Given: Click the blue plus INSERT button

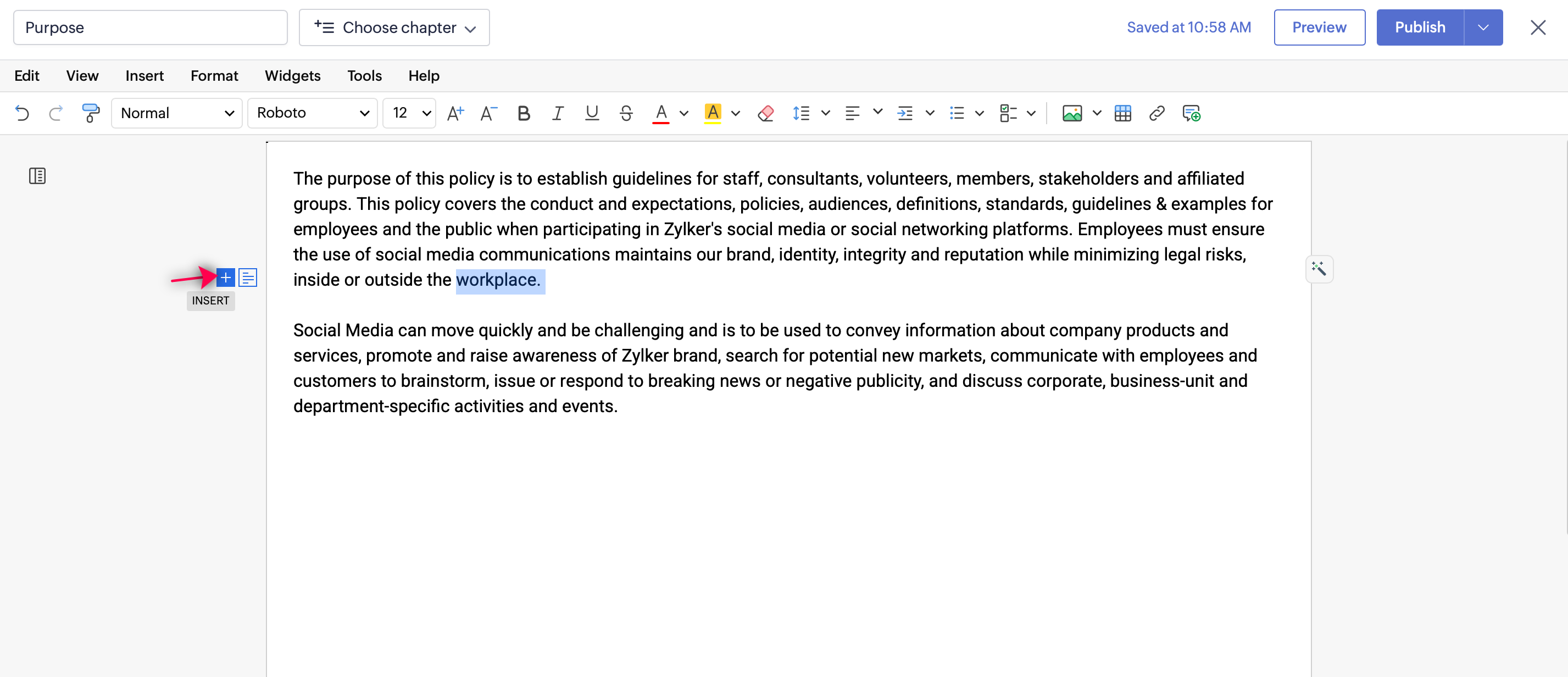Looking at the screenshot, I should pyautogui.click(x=225, y=278).
